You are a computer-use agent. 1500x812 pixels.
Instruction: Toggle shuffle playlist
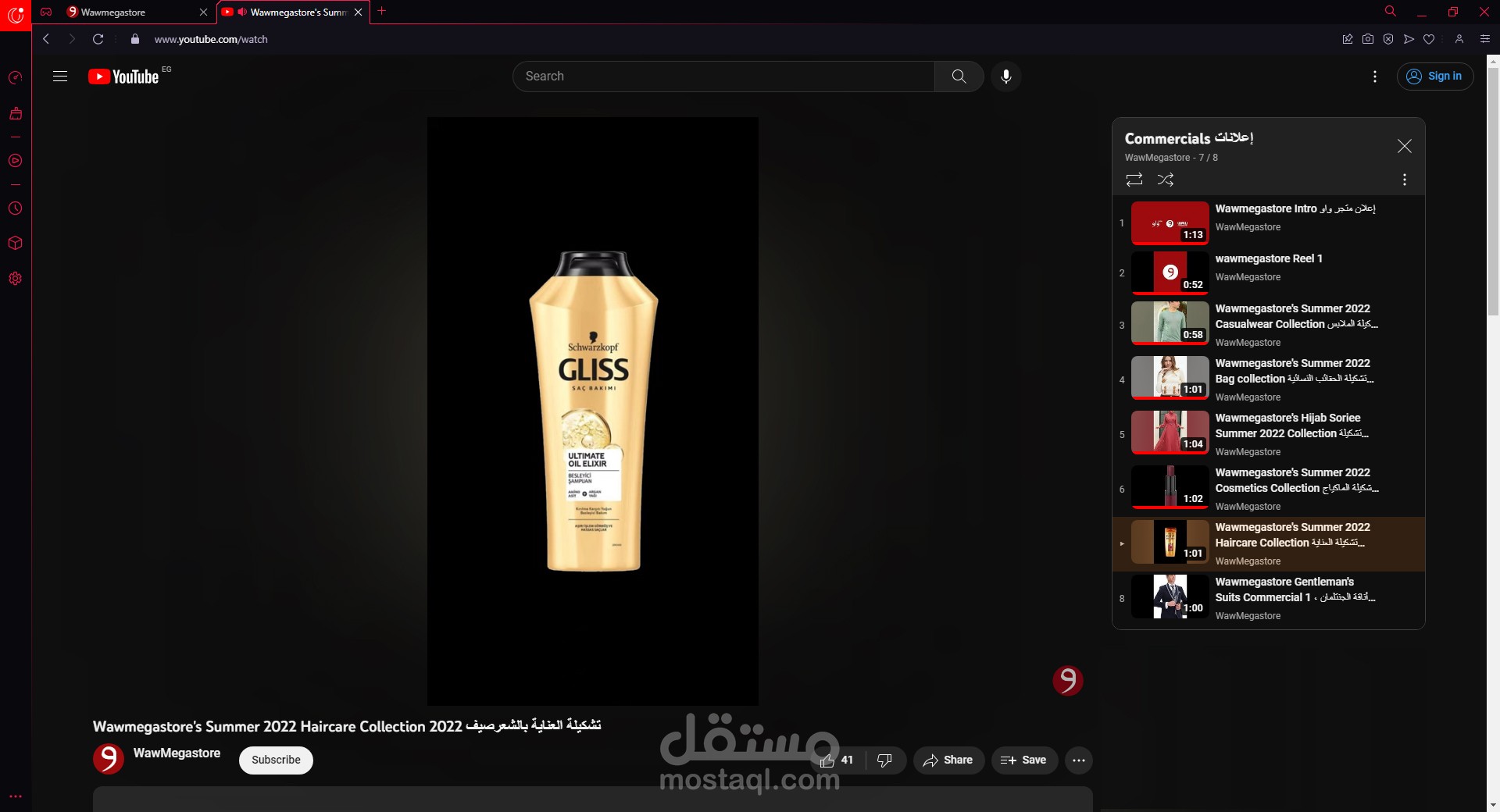[x=1166, y=180]
